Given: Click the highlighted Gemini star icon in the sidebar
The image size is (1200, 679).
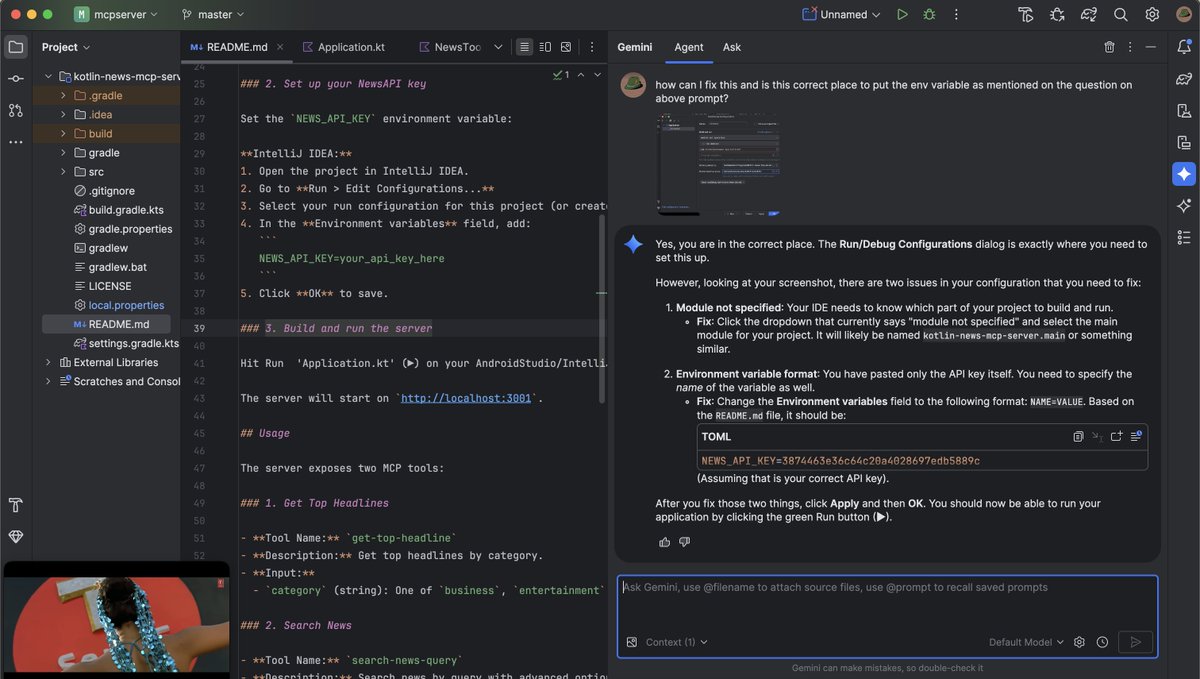Looking at the screenshot, I should point(1184,174).
